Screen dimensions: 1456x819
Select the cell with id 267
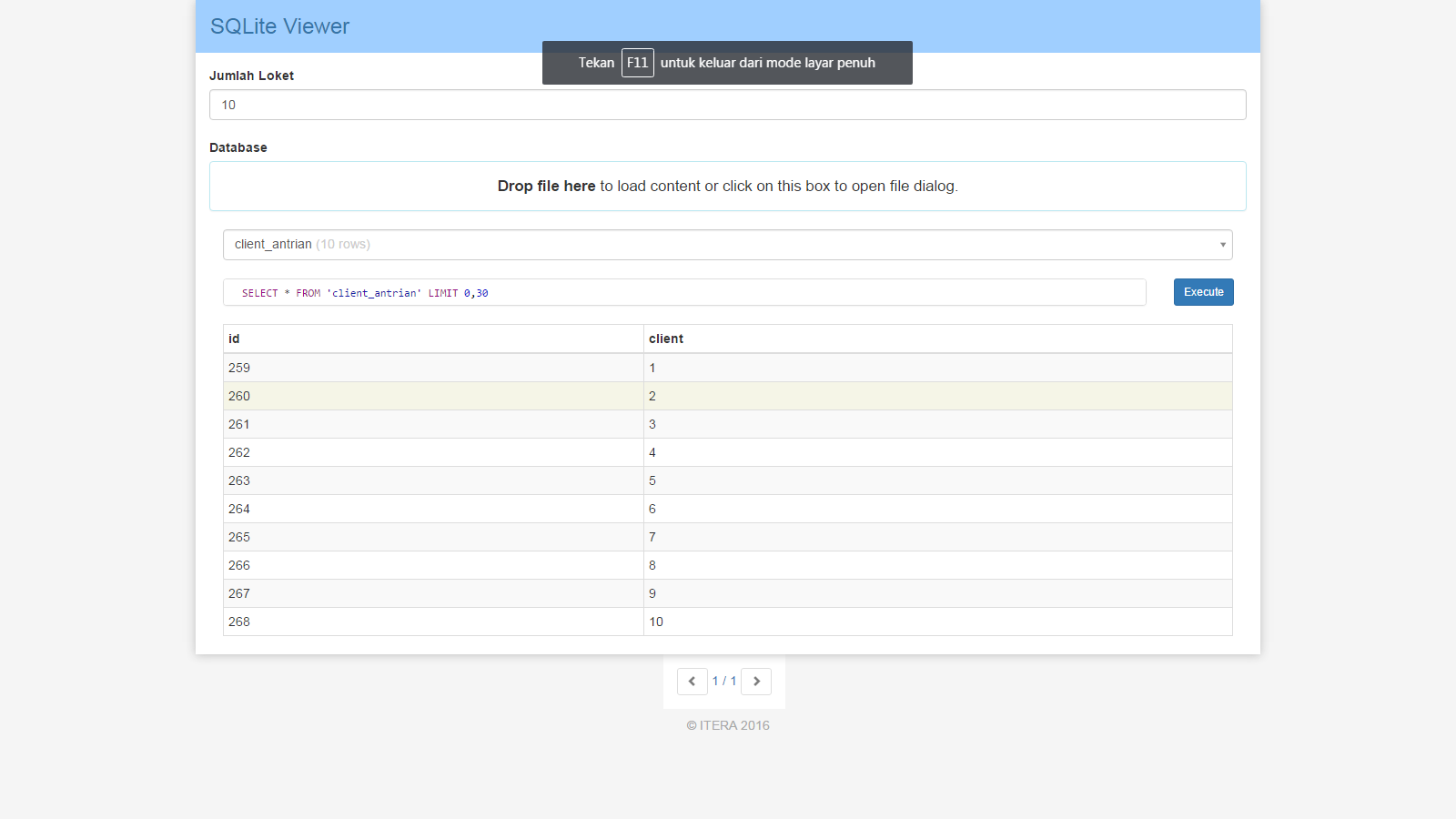433,593
